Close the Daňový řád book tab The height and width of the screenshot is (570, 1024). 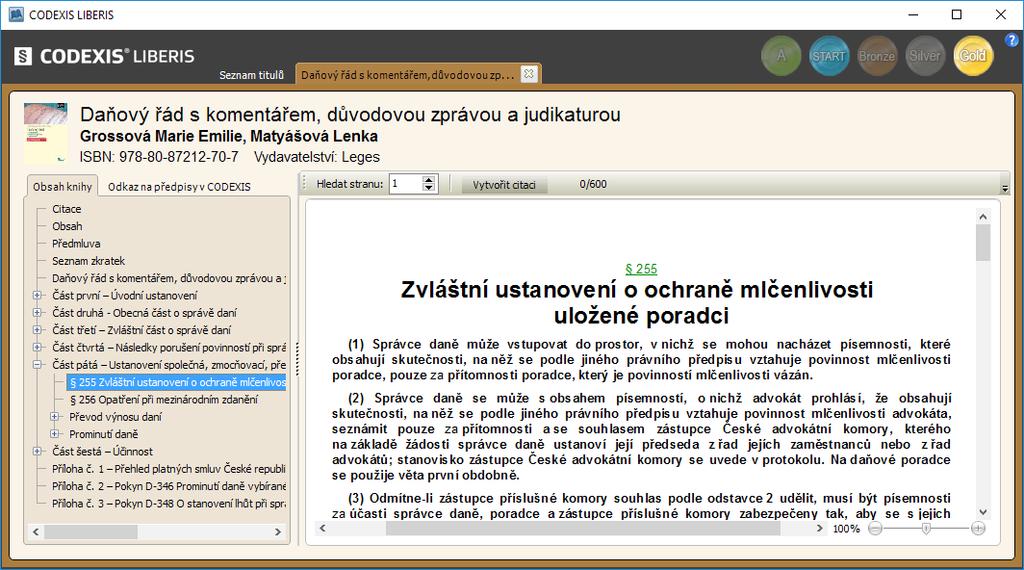click(529, 74)
